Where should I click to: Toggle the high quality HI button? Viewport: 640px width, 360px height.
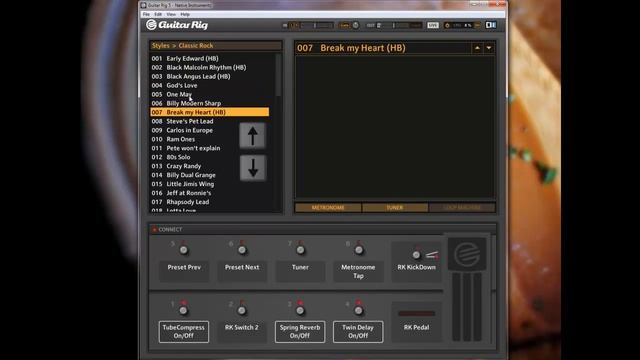[477, 25]
